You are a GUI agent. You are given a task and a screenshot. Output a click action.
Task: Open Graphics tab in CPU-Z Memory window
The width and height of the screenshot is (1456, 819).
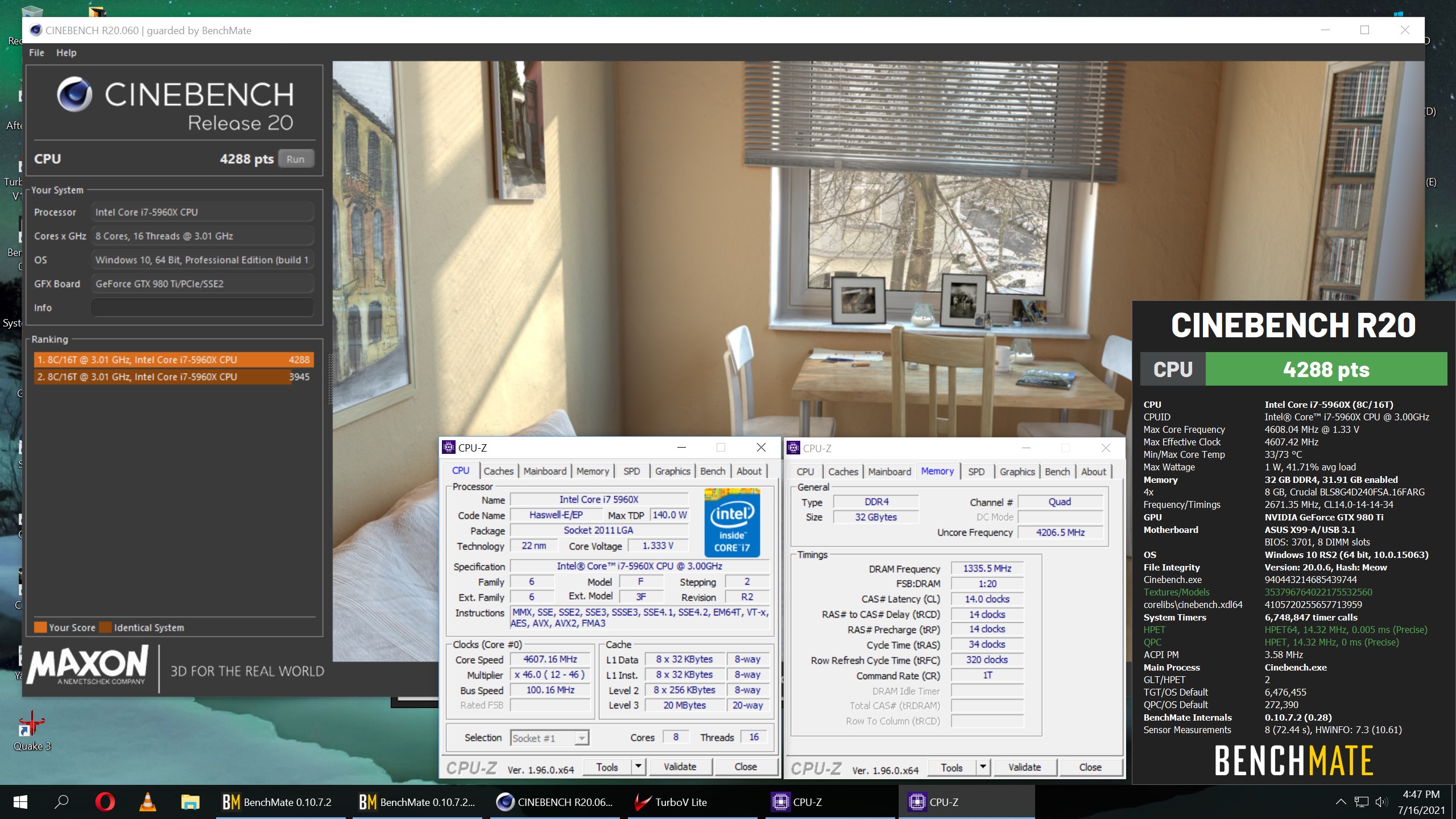1017,471
